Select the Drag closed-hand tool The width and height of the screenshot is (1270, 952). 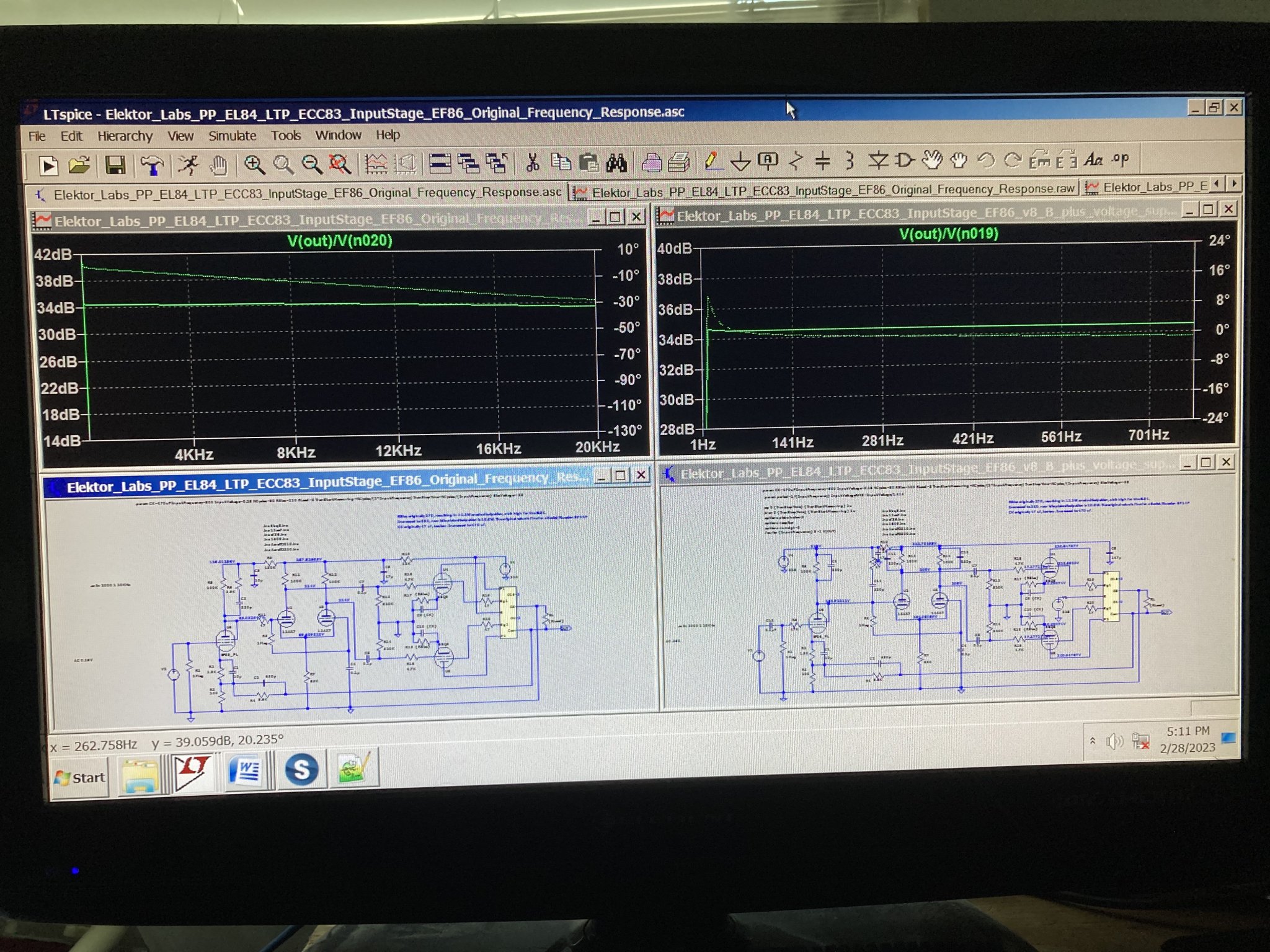pyautogui.click(x=959, y=161)
